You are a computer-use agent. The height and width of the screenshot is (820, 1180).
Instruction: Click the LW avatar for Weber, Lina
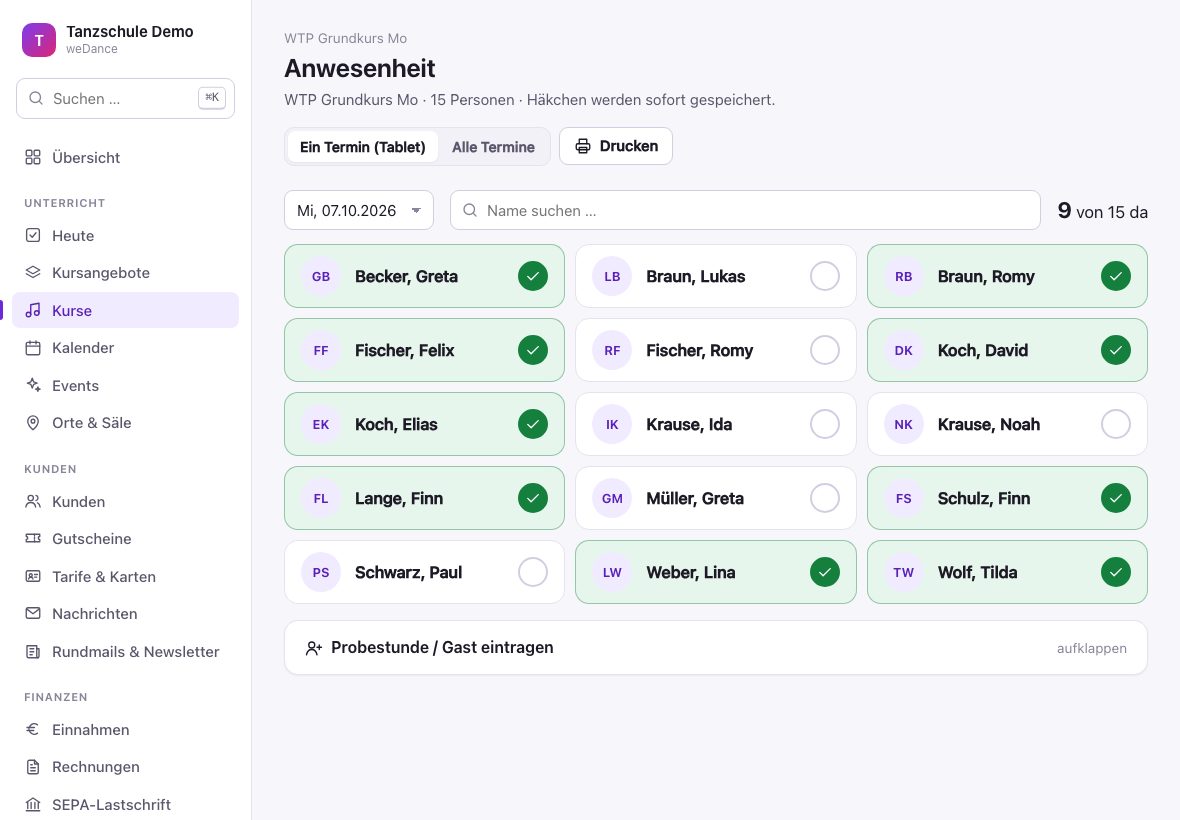[x=612, y=572]
